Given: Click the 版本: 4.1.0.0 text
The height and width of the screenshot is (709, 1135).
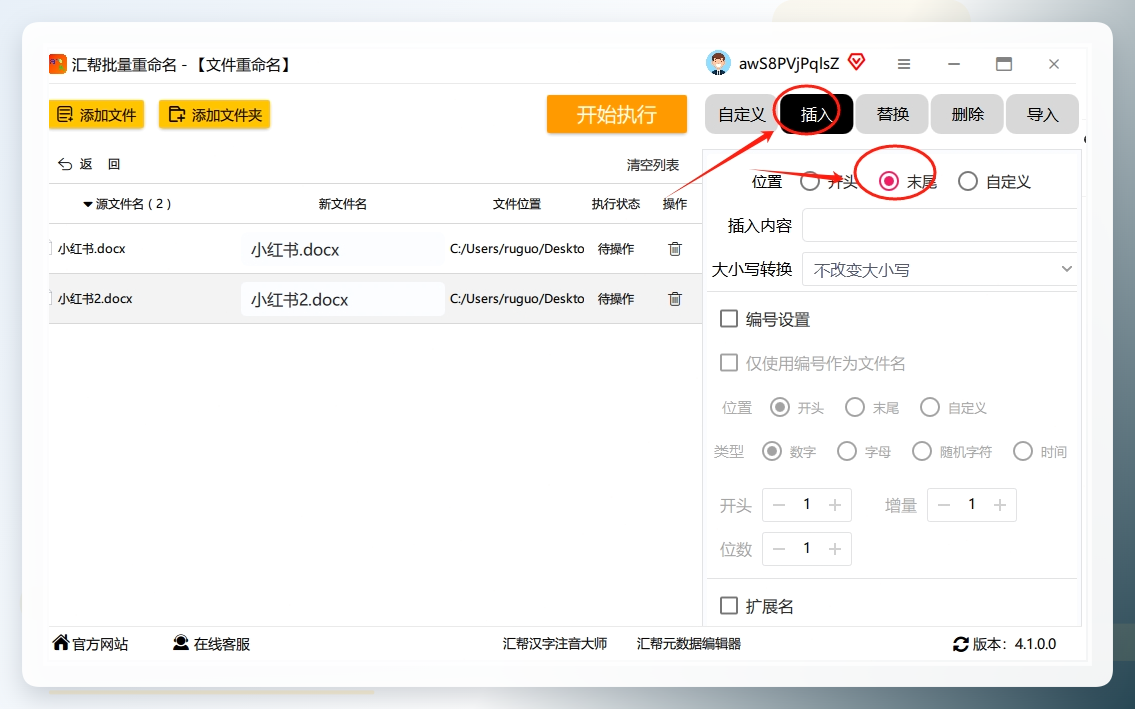Looking at the screenshot, I should (x=1014, y=644).
